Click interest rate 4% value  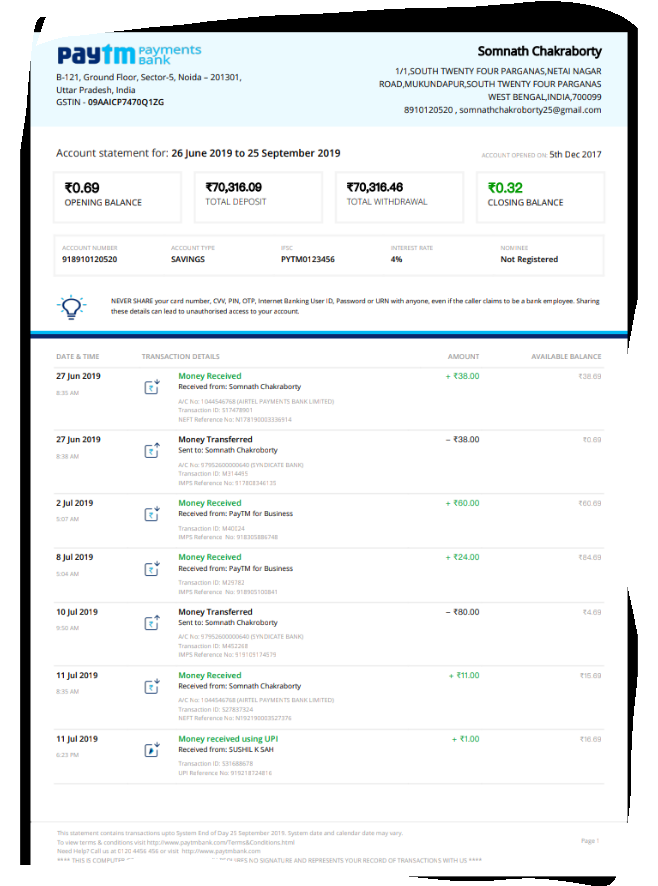tap(396, 259)
